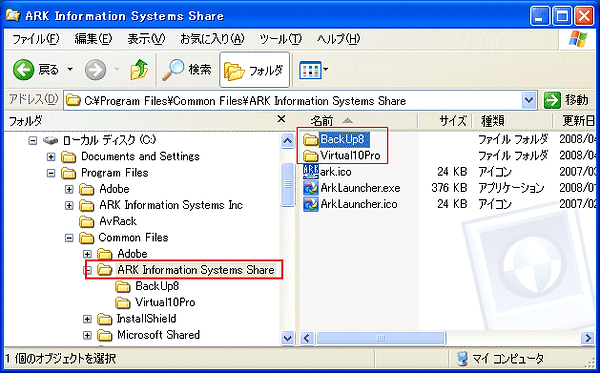Screen dimensions: 600x373
Task: Click the window title bar folder icon
Action: coord(13,15)
